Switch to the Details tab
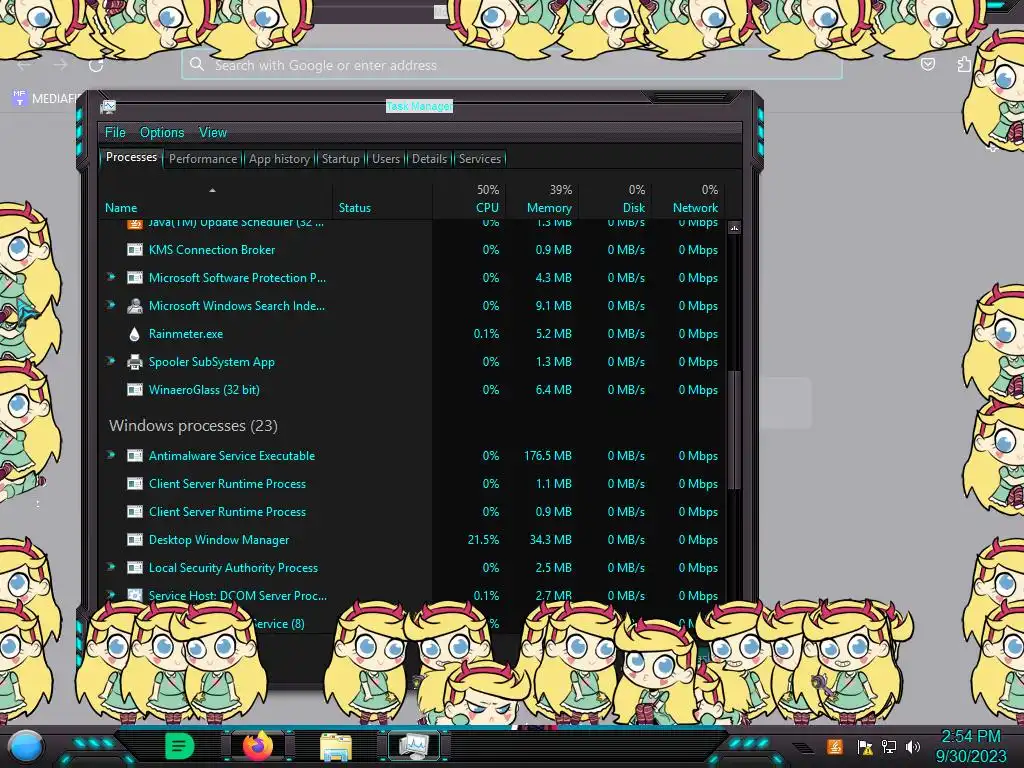This screenshot has height=768, width=1024. tap(429, 159)
